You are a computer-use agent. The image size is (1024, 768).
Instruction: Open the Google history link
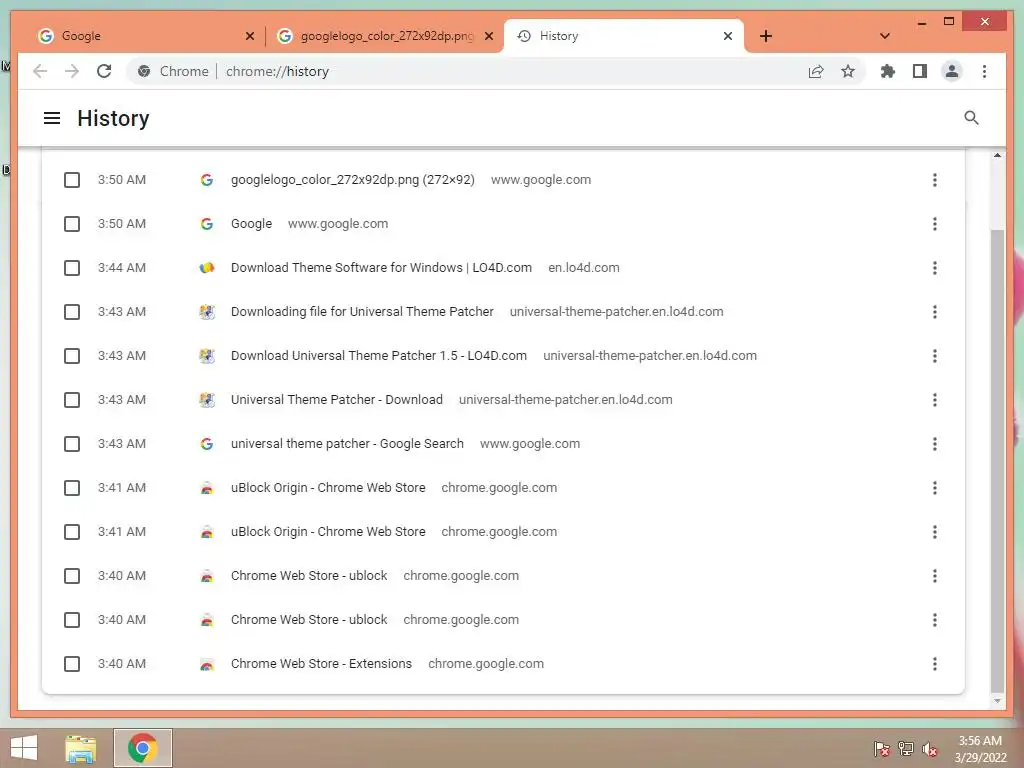pos(251,224)
